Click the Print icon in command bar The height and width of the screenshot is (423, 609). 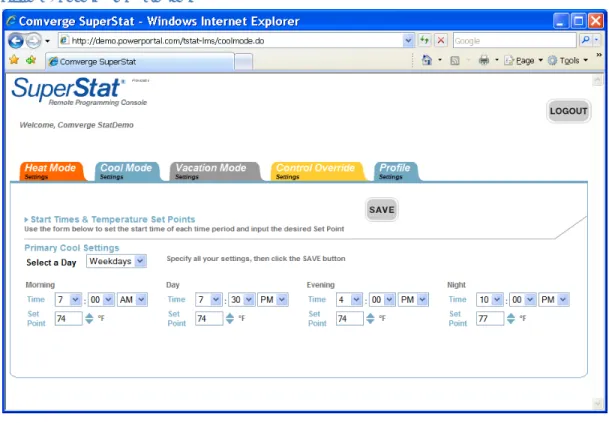[484, 60]
